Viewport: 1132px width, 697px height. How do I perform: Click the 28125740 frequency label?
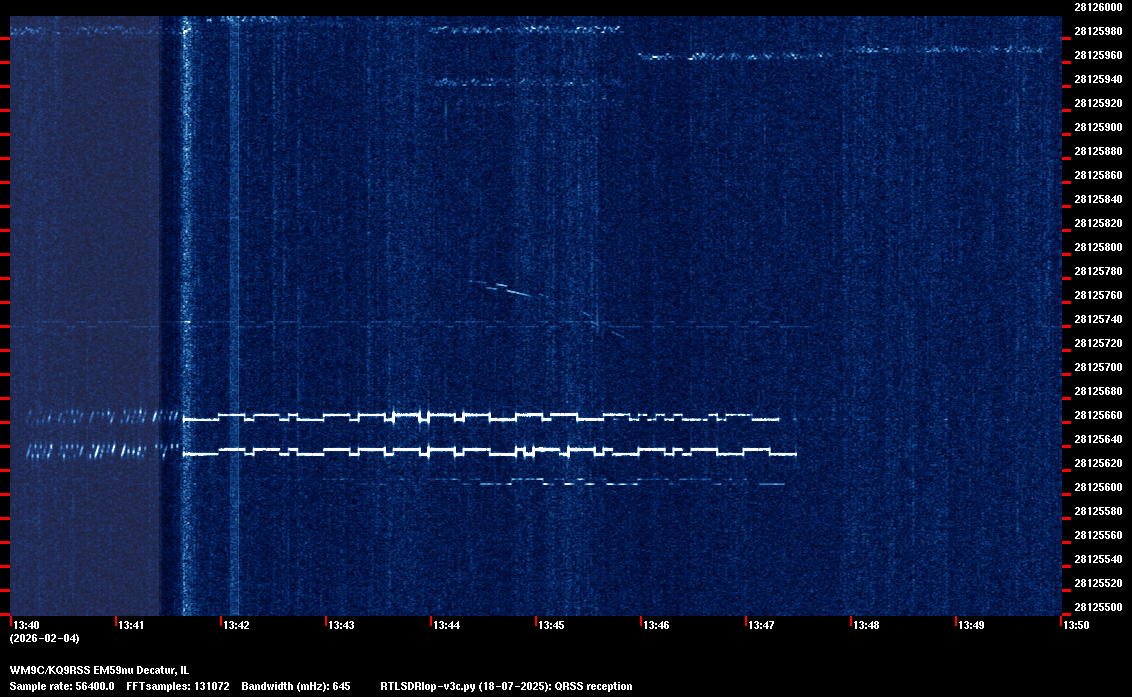pos(1097,319)
